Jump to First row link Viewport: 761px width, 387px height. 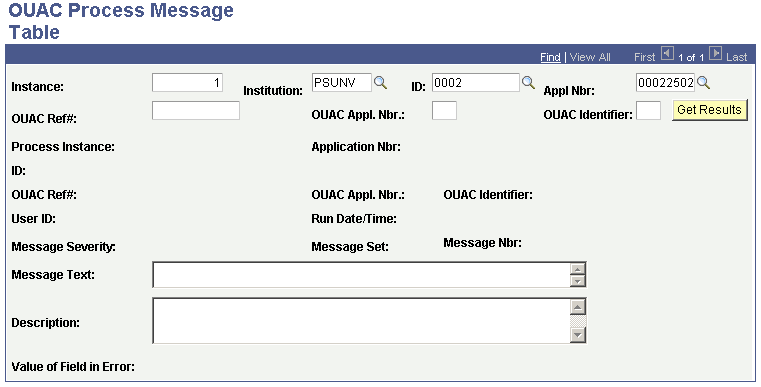(645, 57)
